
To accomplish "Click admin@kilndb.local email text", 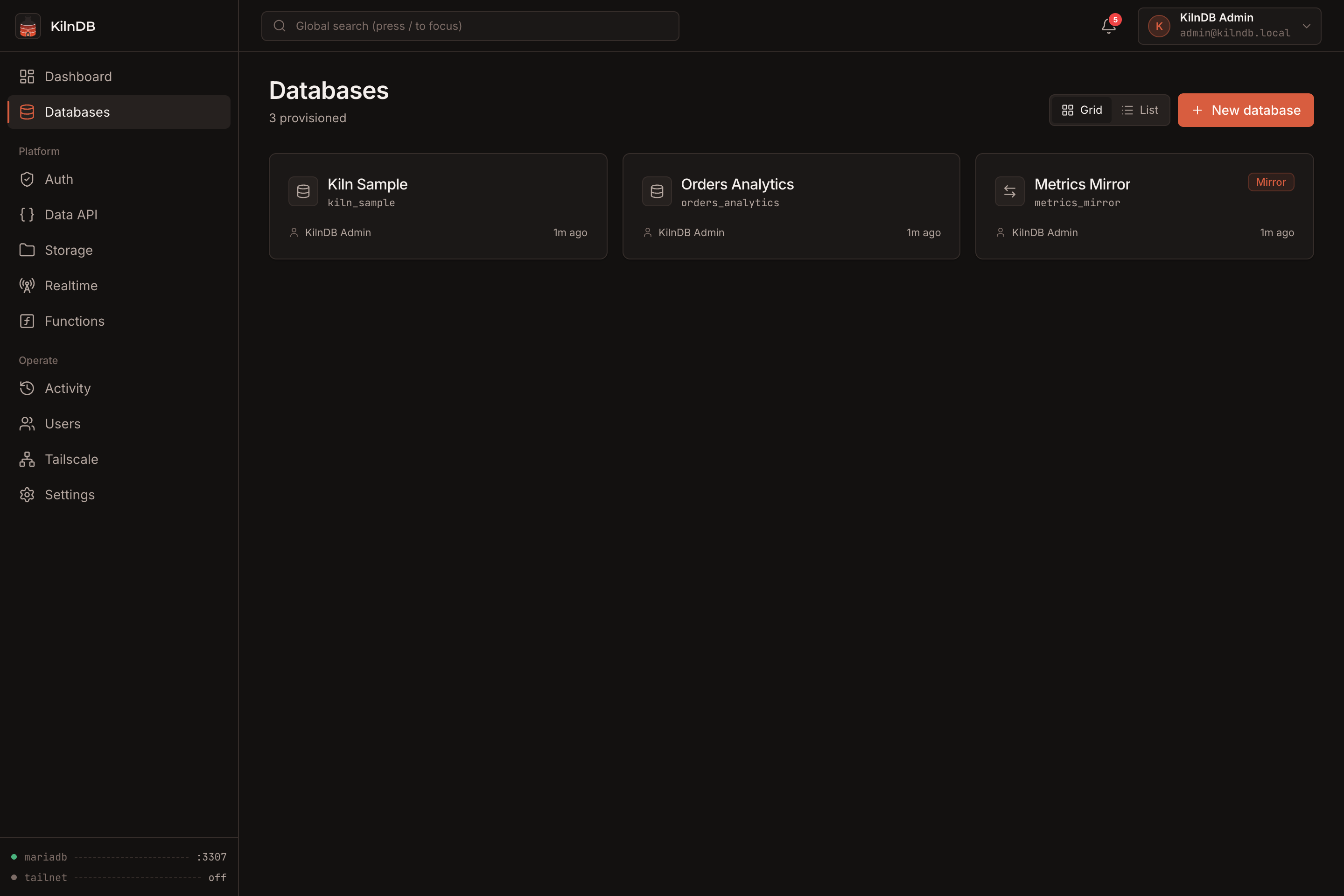I will coord(1235,33).
